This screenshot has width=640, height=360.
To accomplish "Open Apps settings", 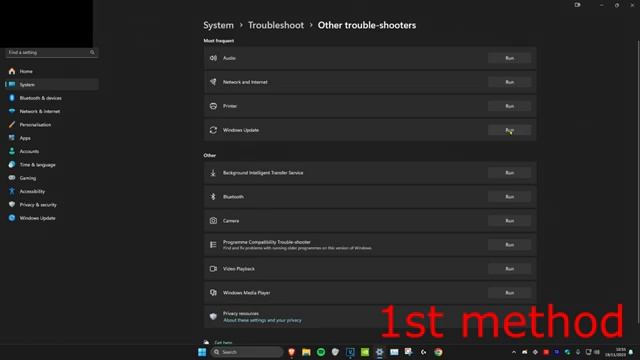I will [x=51, y=138].
